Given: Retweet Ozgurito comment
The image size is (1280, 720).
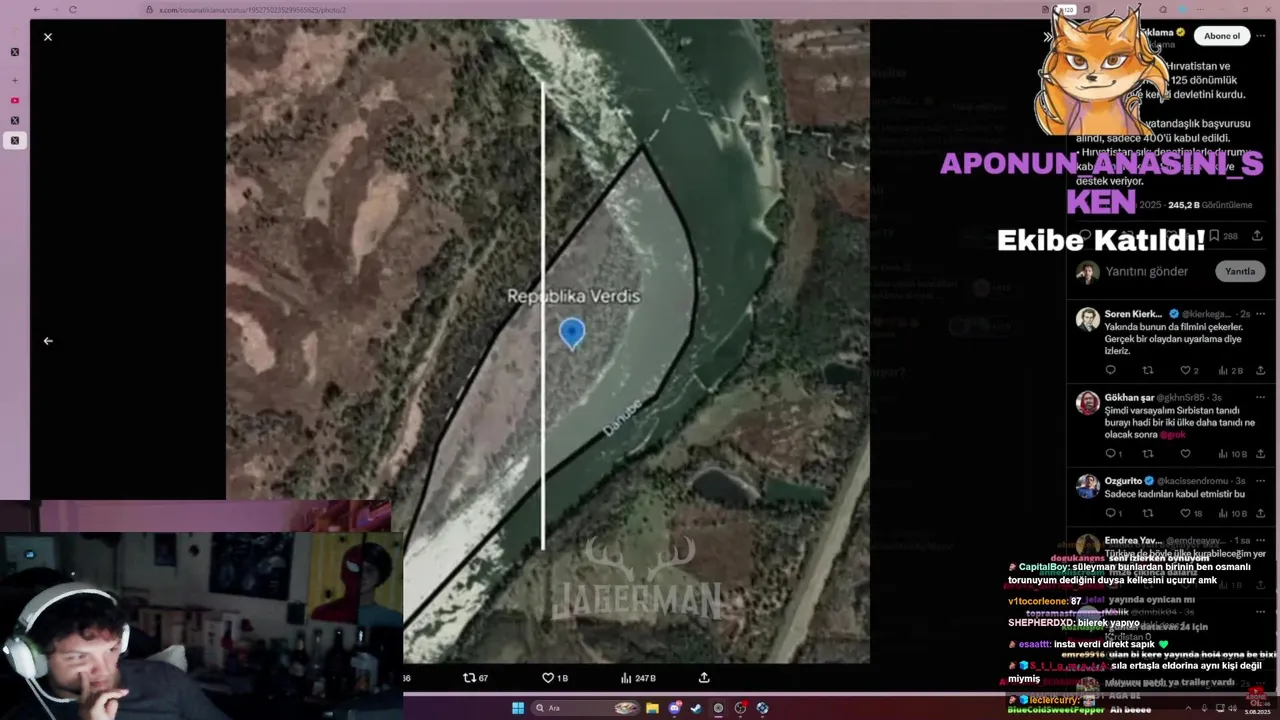Looking at the screenshot, I should click(1148, 514).
